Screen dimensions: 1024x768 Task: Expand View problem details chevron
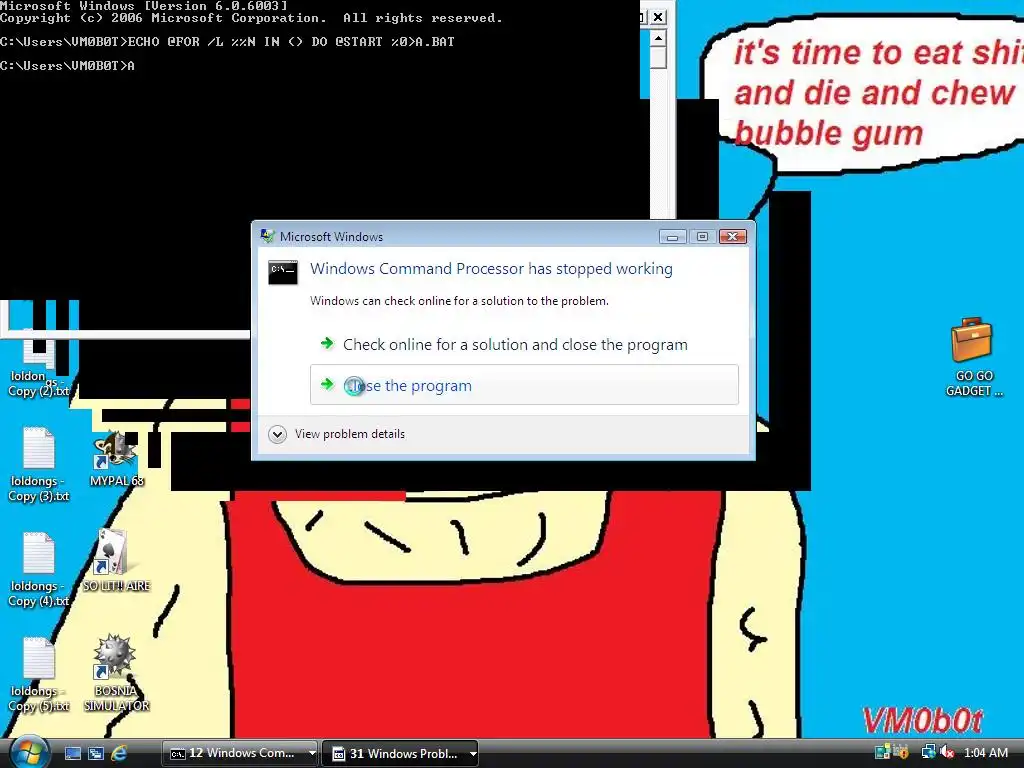(278, 434)
